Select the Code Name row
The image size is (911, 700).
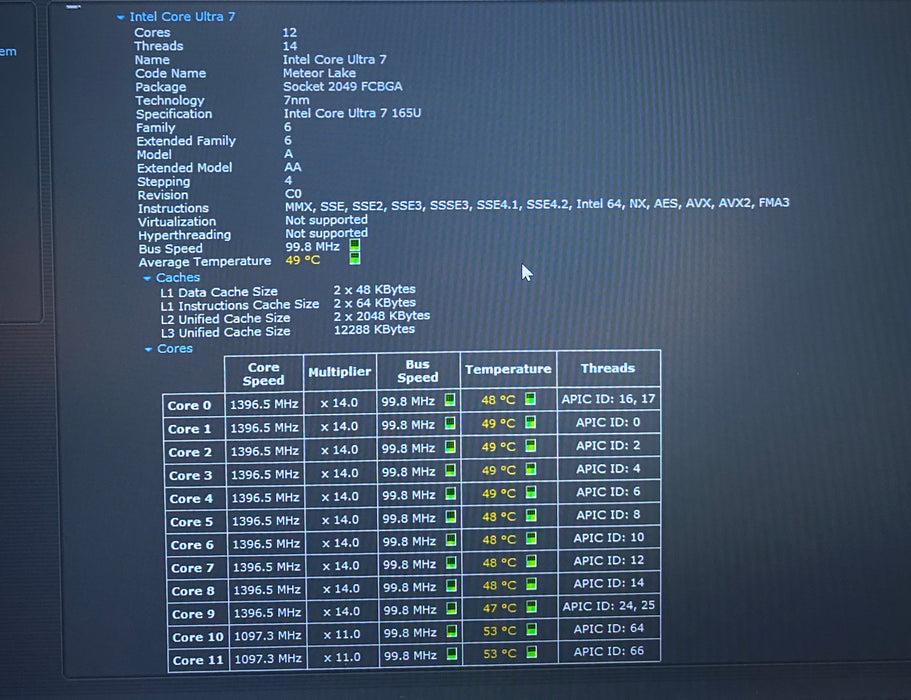(245, 73)
